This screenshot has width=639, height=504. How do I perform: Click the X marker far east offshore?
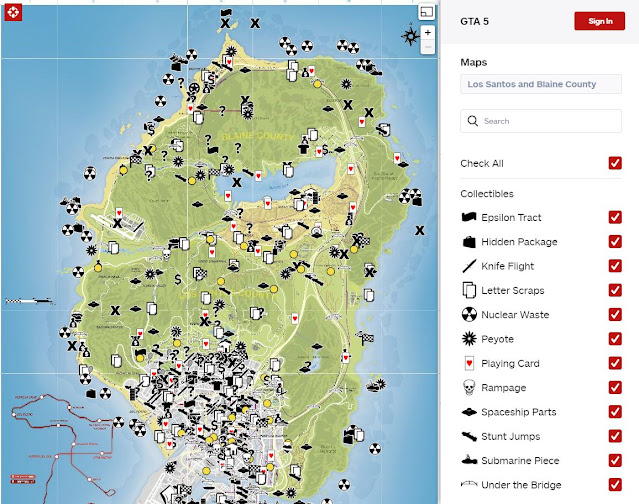420,231
